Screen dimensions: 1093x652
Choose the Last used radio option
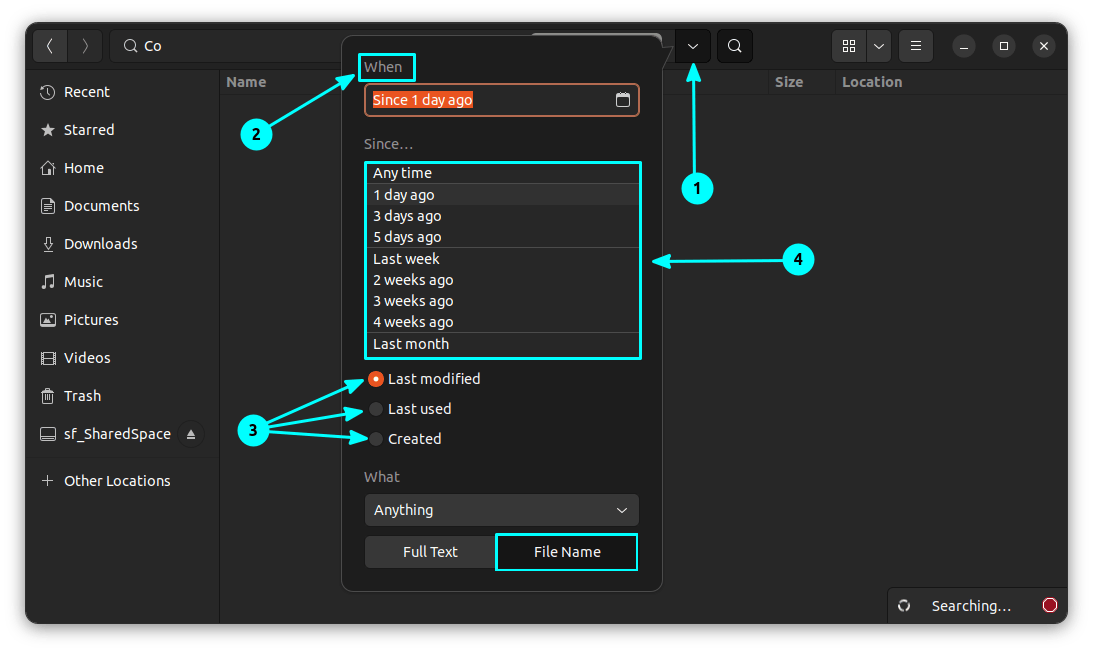(376, 409)
